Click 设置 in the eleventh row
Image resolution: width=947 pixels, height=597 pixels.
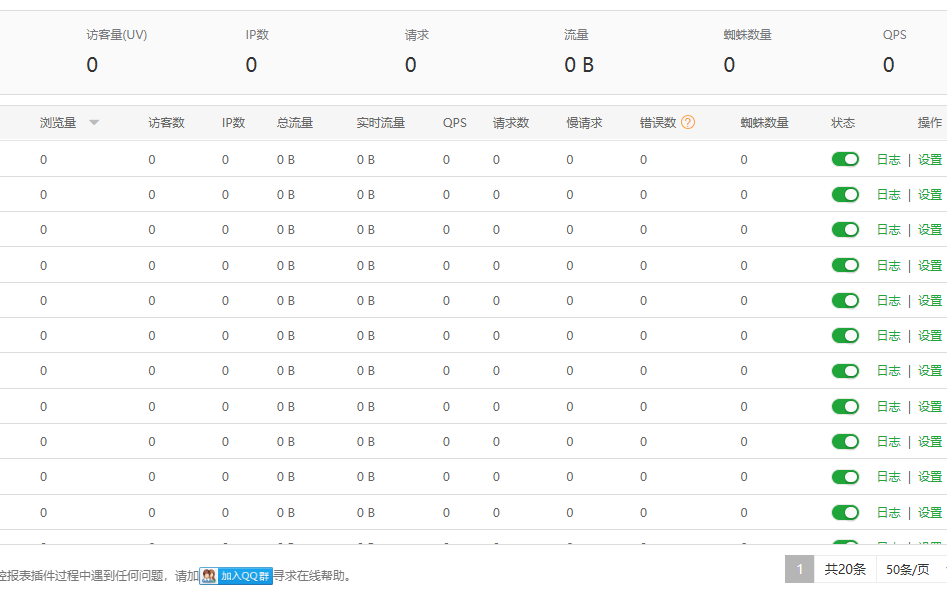tap(929, 512)
